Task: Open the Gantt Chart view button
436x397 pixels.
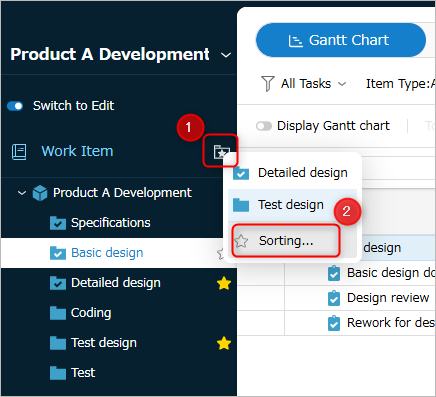Action: 341,40
